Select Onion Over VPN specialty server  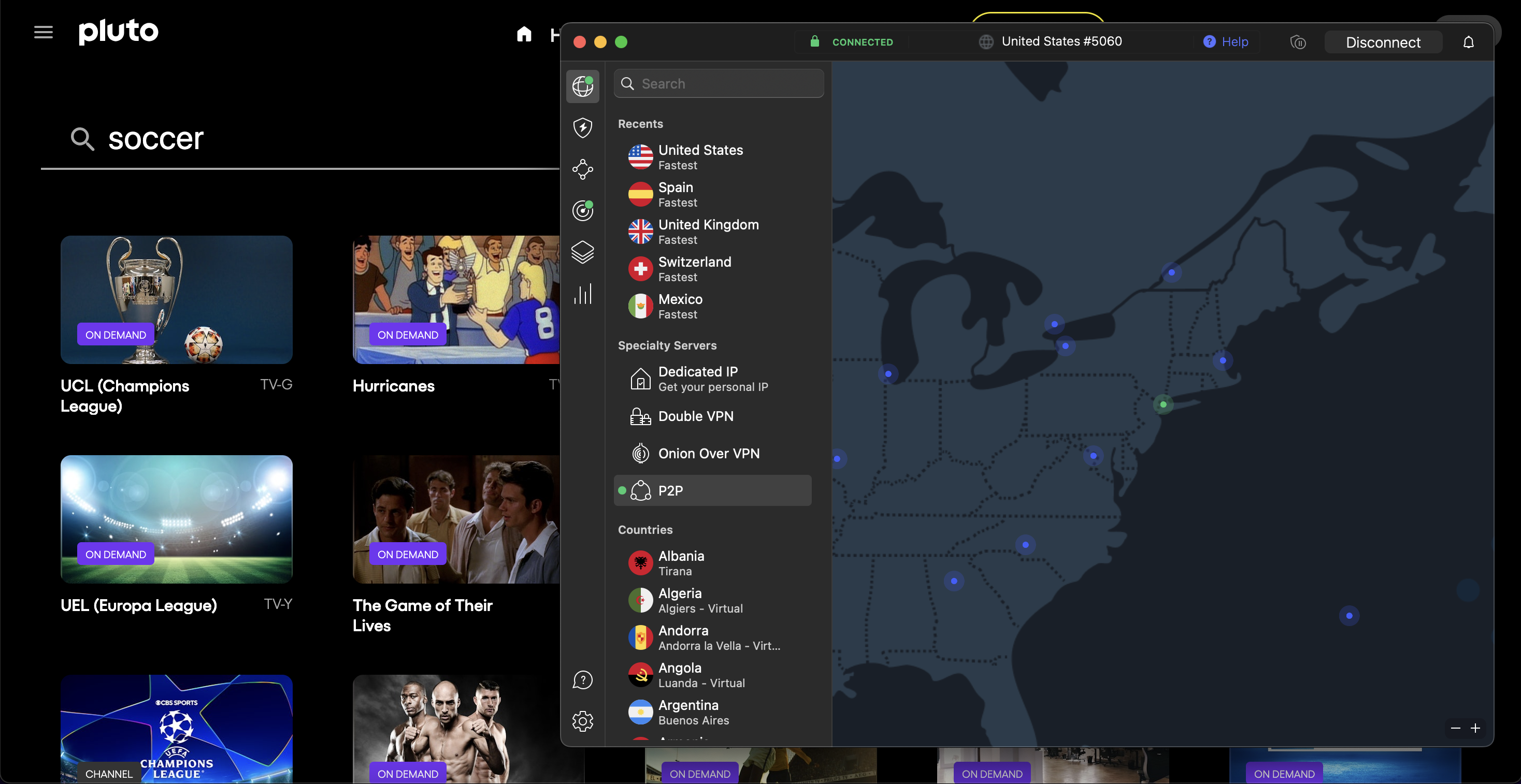point(713,454)
